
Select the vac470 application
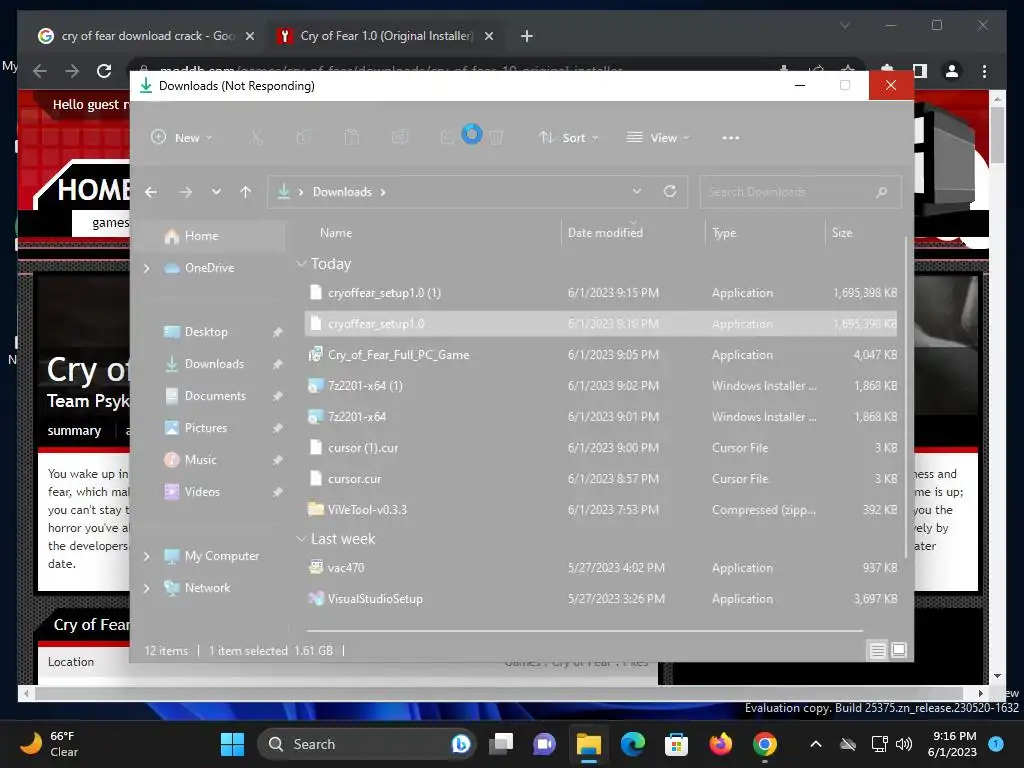pyautogui.click(x=601, y=568)
